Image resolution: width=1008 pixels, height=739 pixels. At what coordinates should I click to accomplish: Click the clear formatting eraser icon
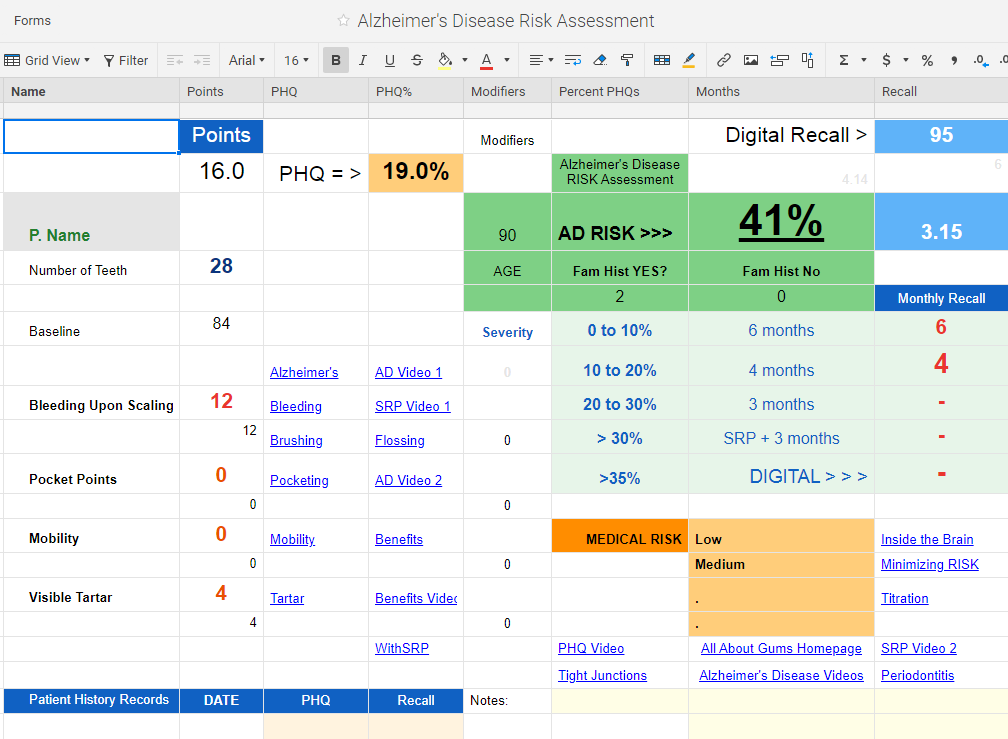600,60
